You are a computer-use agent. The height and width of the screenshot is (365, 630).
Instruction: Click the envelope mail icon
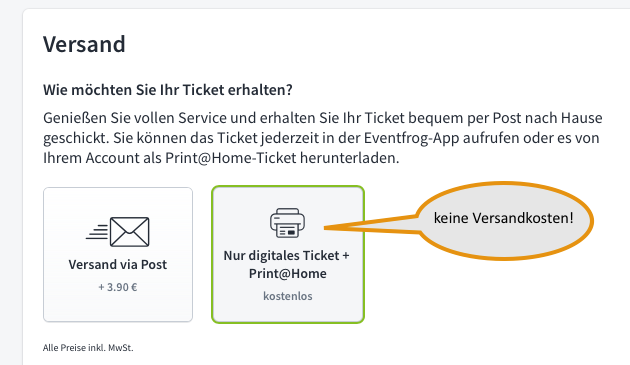(x=129, y=232)
